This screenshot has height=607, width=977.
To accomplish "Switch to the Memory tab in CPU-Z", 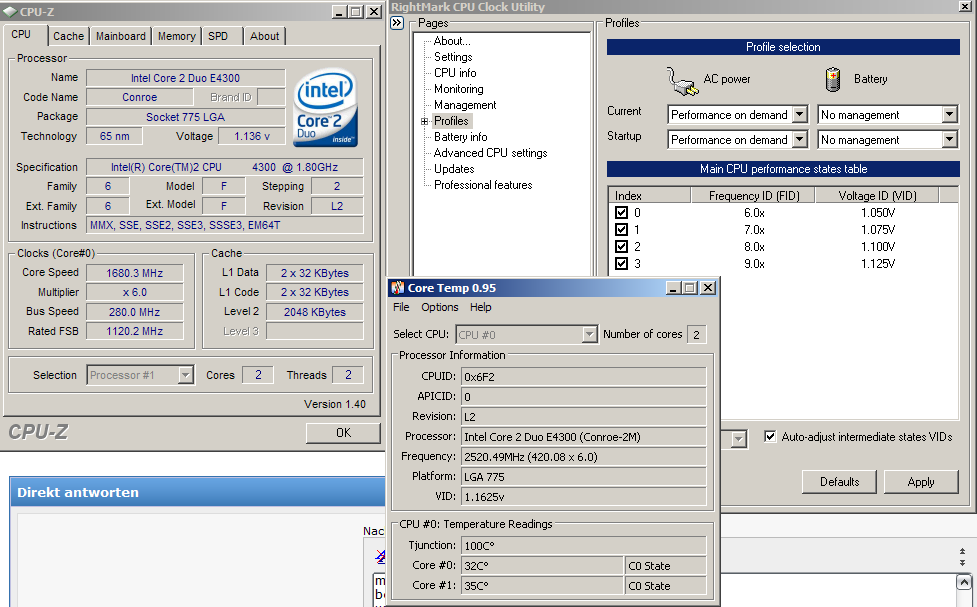I will [176, 36].
